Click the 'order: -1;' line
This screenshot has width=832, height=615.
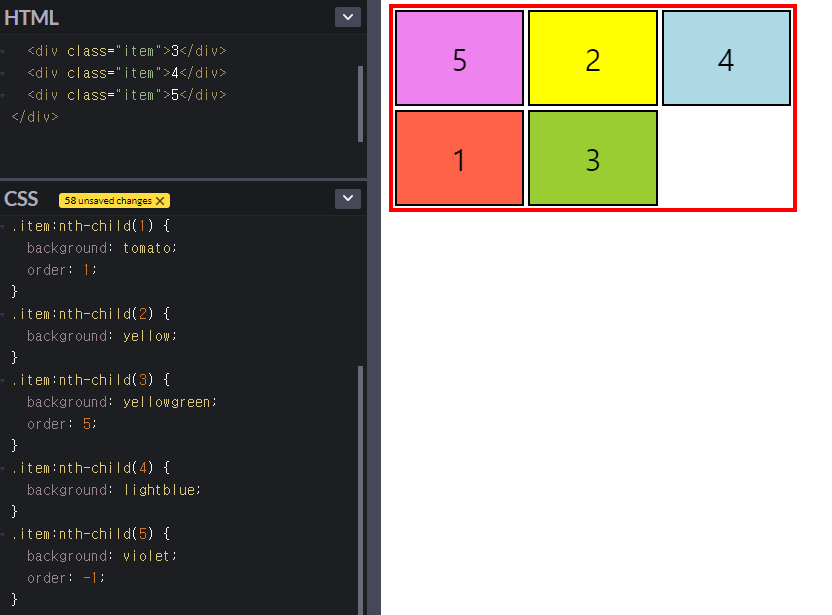coord(66,577)
